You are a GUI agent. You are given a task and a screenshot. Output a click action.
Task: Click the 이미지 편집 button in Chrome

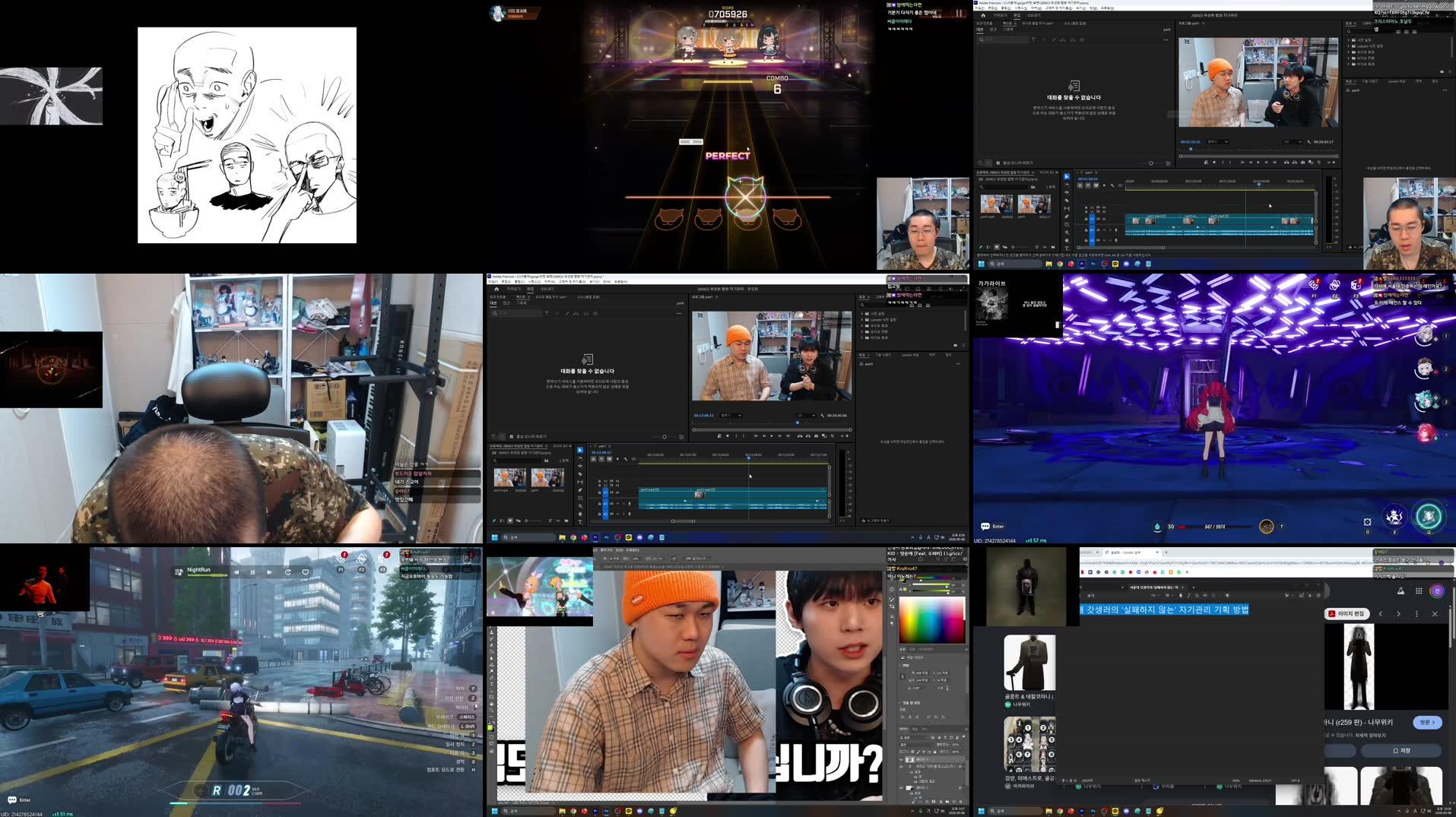1347,614
